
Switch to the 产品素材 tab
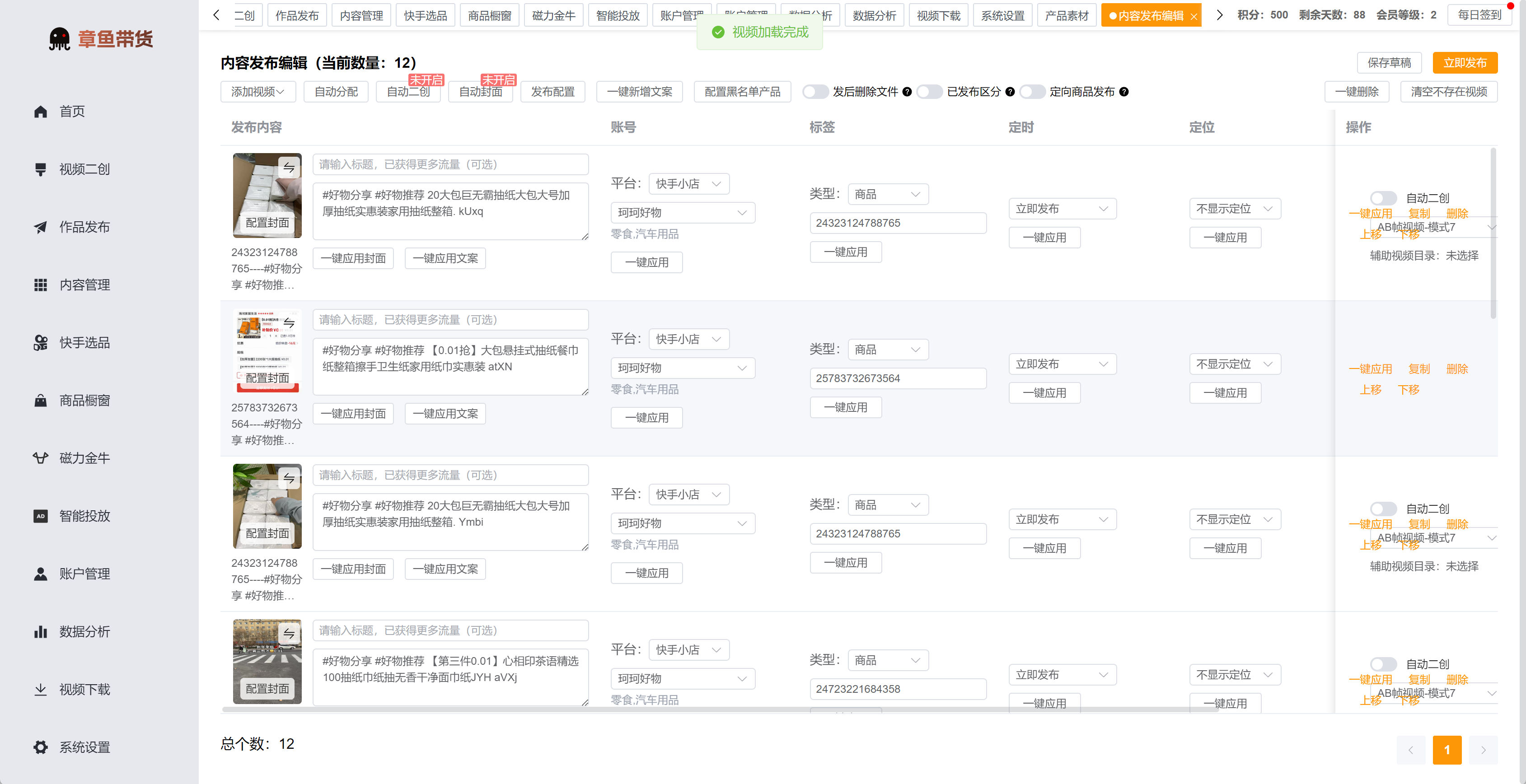coord(1066,15)
